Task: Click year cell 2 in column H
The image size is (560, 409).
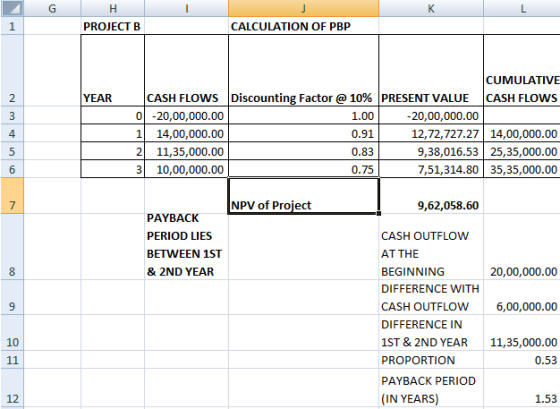Action: pyautogui.click(x=113, y=151)
